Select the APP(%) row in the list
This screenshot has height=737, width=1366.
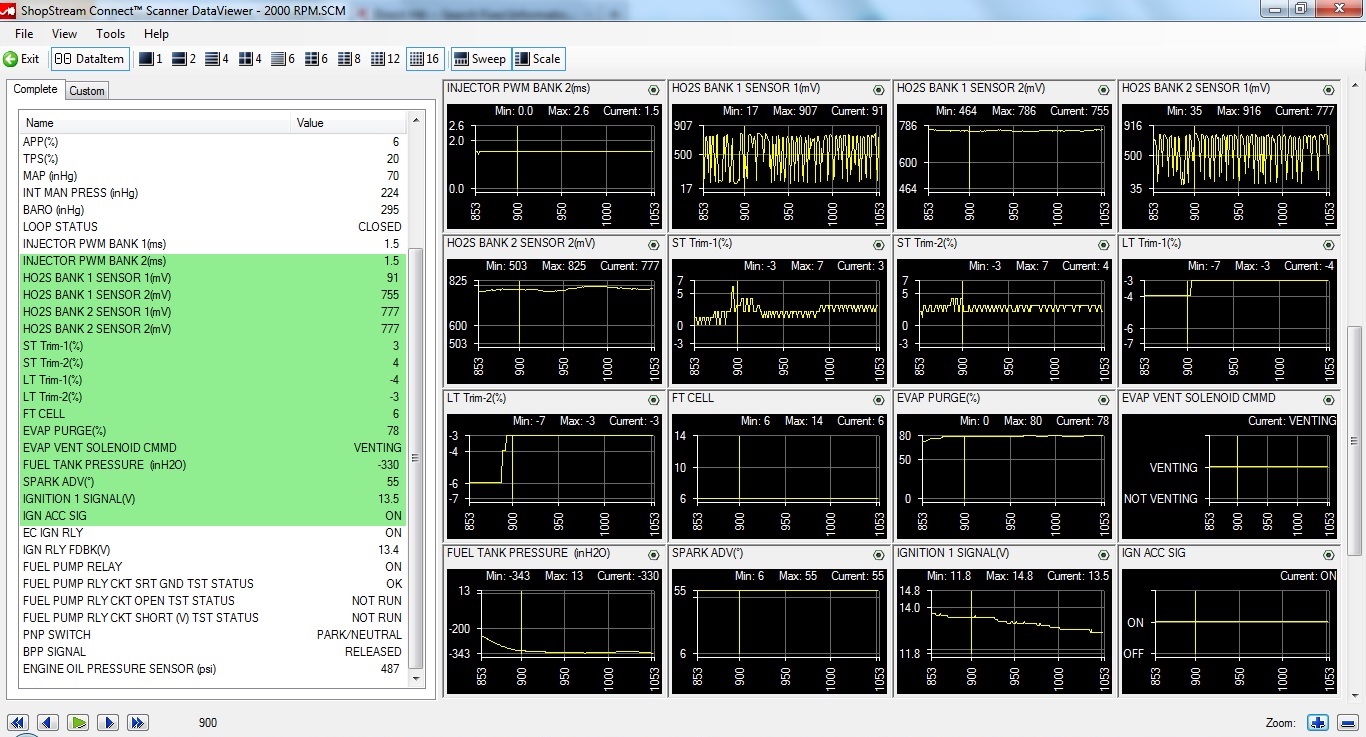coord(212,142)
